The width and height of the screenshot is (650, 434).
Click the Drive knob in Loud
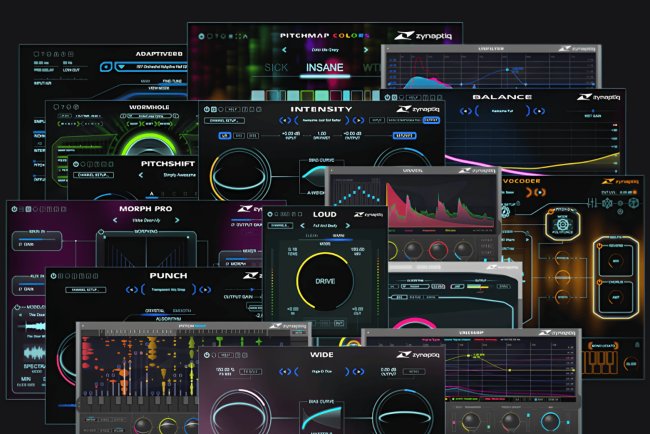[x=325, y=281]
